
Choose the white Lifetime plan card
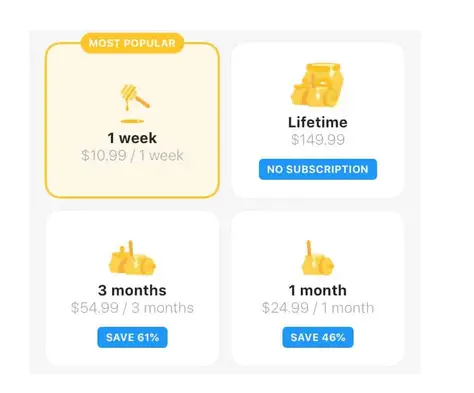point(318,120)
